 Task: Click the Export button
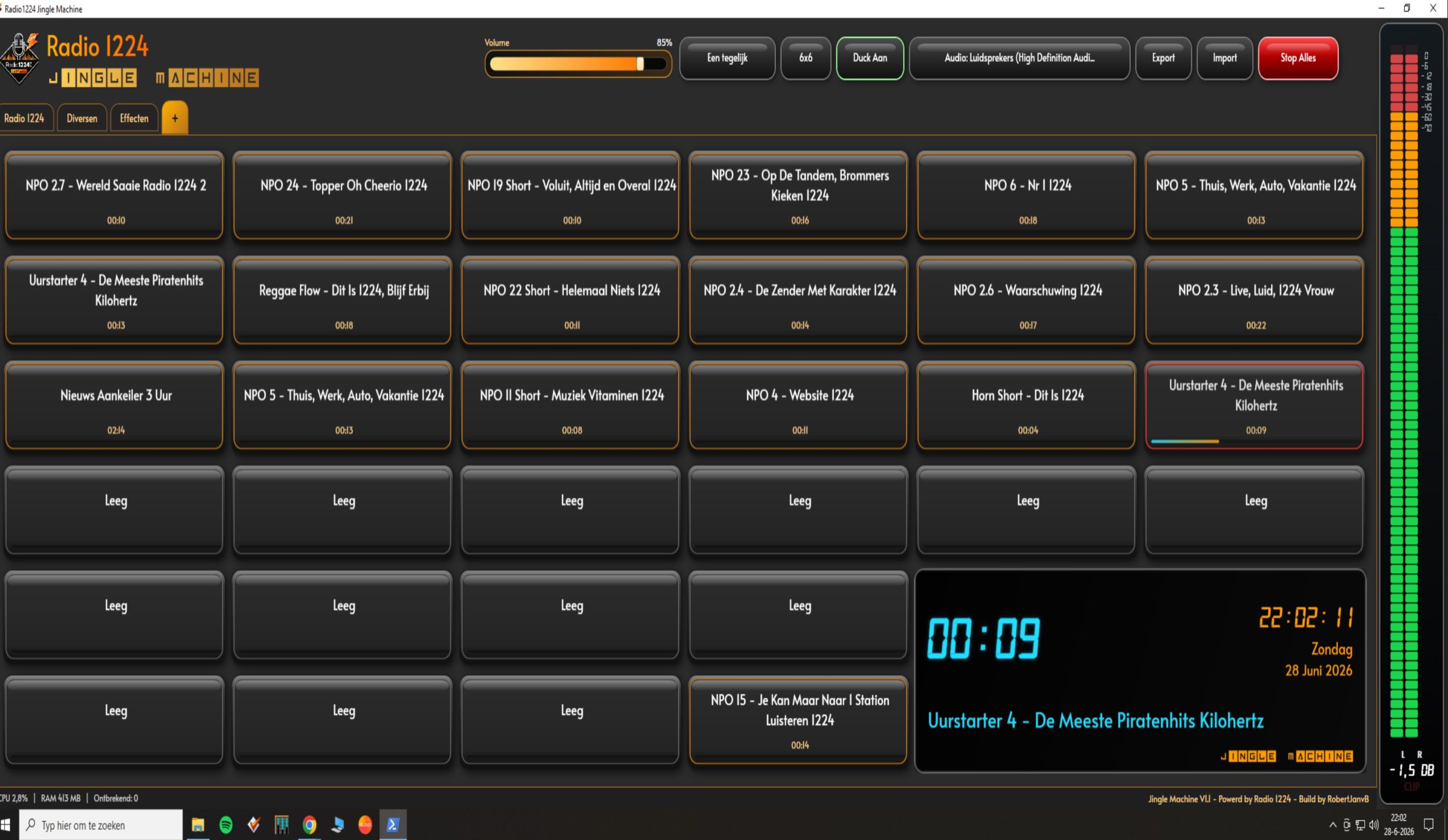(x=1163, y=58)
